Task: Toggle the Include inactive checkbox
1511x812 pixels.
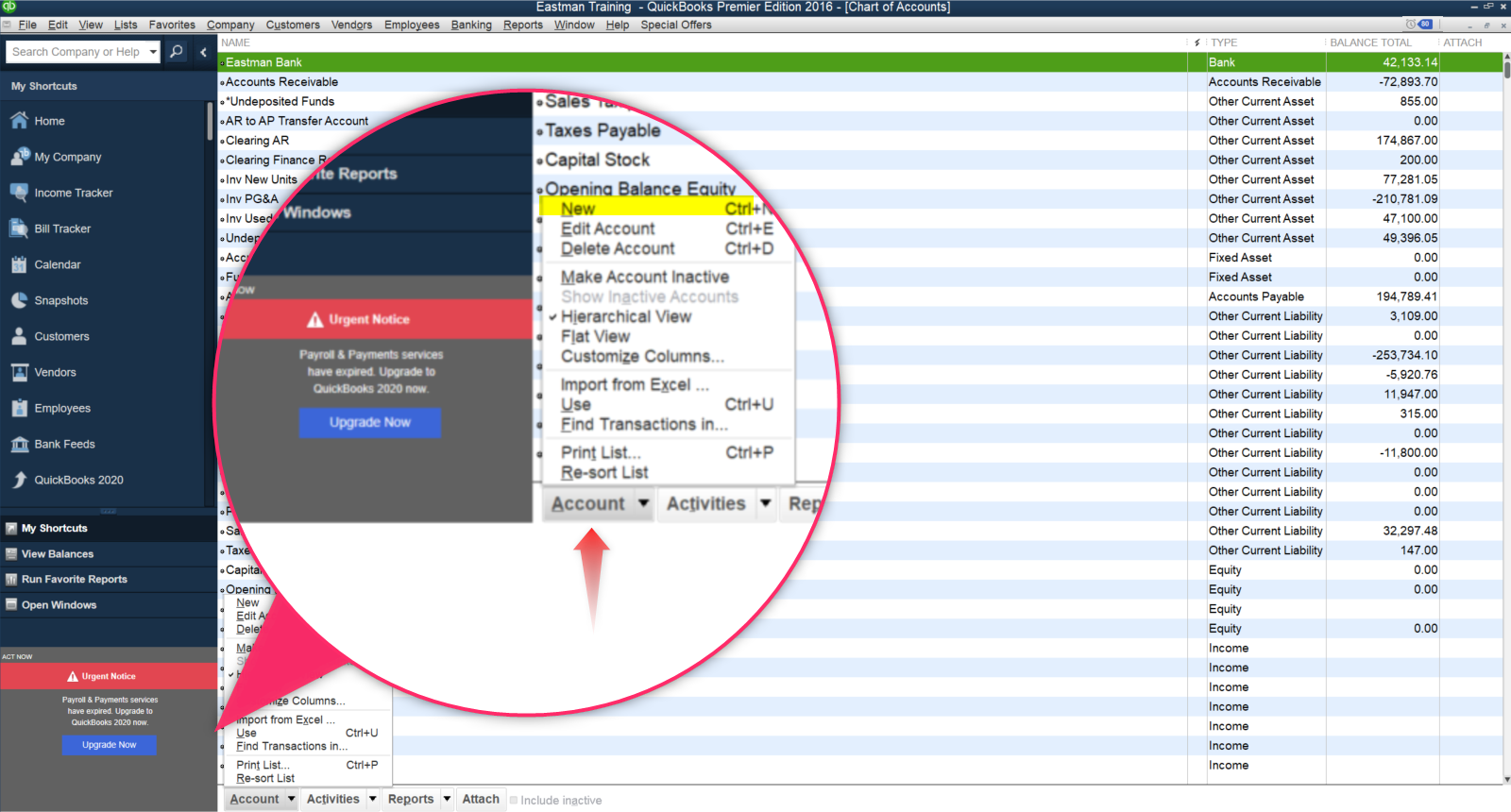Action: [514, 800]
